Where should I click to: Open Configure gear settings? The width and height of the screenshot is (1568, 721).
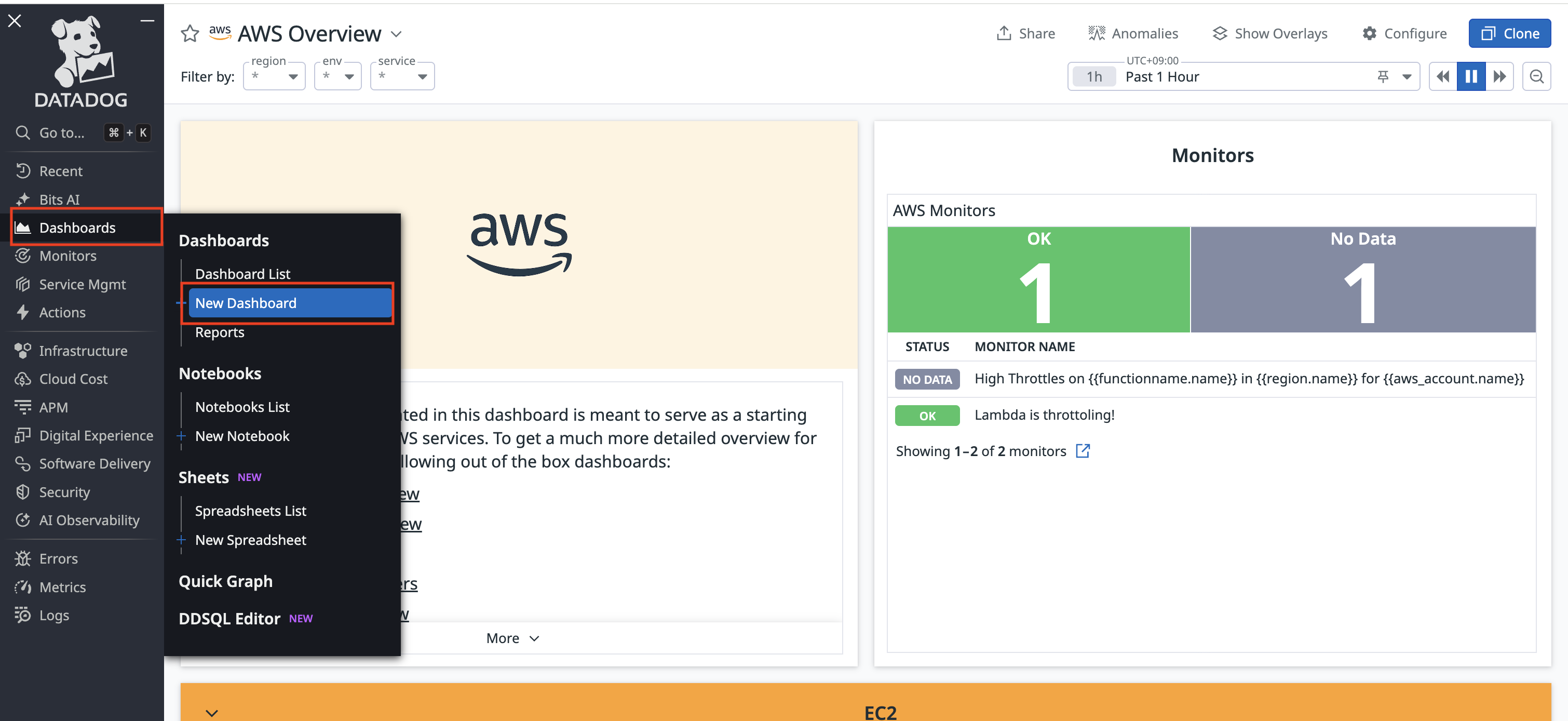click(x=1404, y=33)
